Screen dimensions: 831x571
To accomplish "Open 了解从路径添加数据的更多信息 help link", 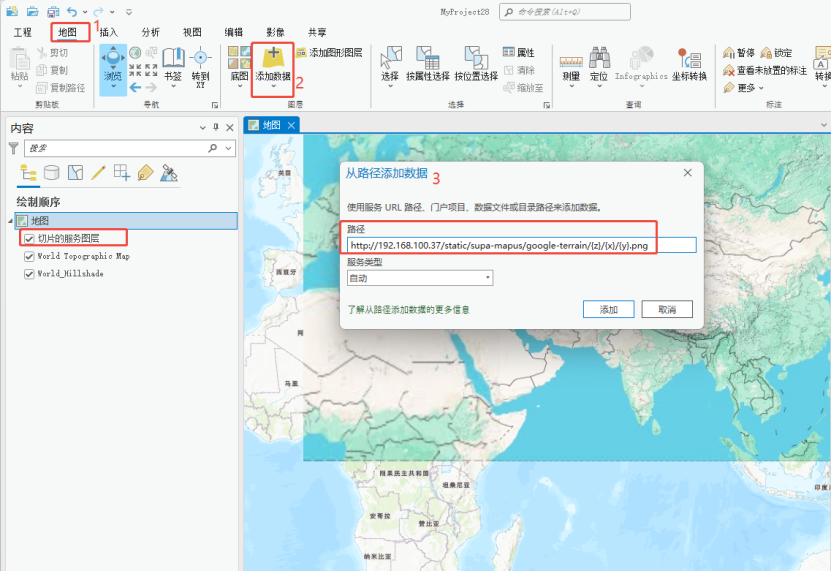I will pos(408,310).
